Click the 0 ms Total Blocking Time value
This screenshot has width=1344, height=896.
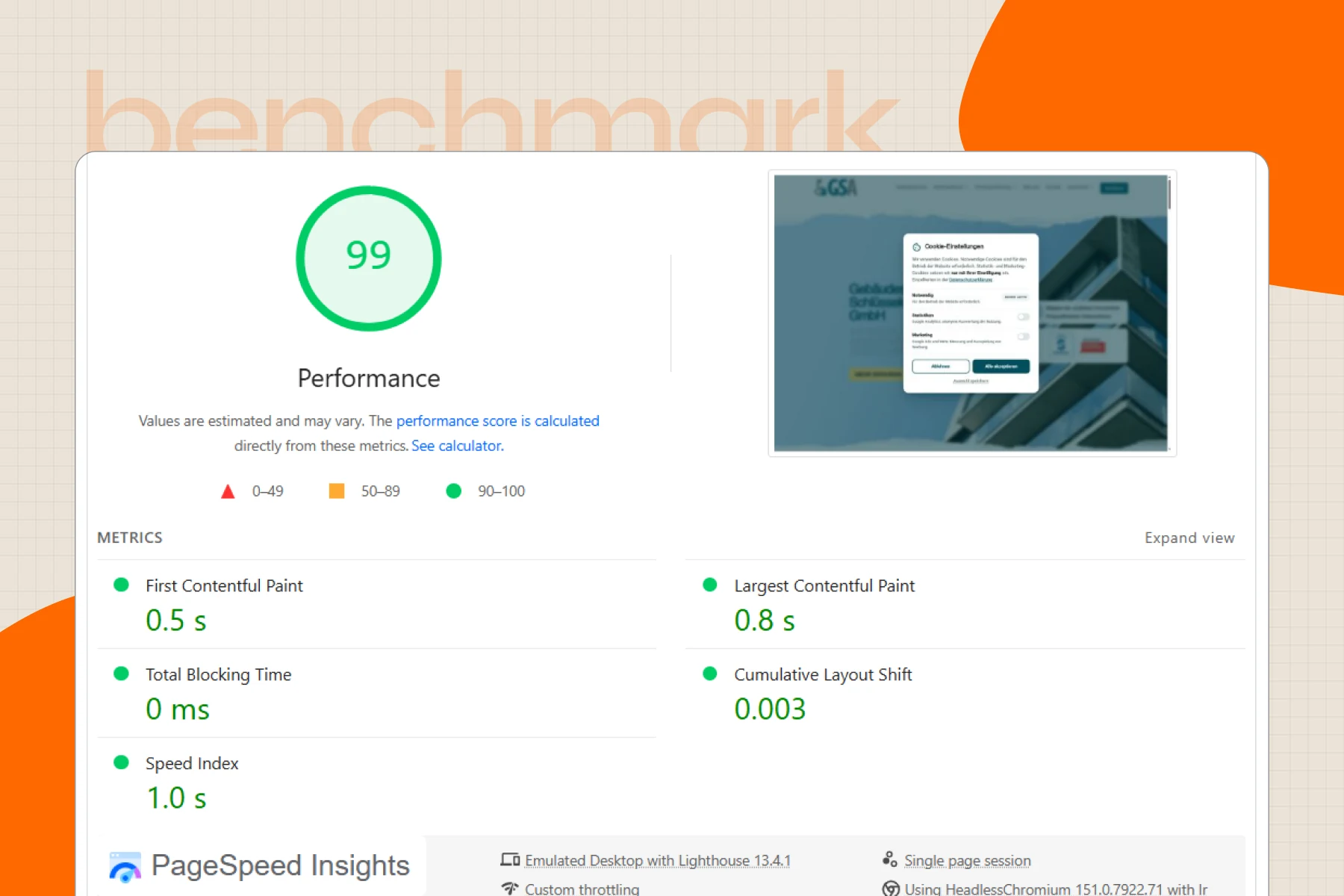point(178,709)
